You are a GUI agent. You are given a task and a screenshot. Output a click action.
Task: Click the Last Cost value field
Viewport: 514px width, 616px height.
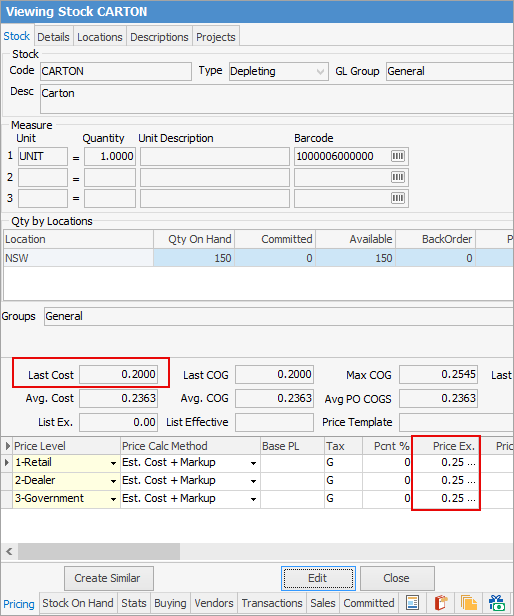118,374
